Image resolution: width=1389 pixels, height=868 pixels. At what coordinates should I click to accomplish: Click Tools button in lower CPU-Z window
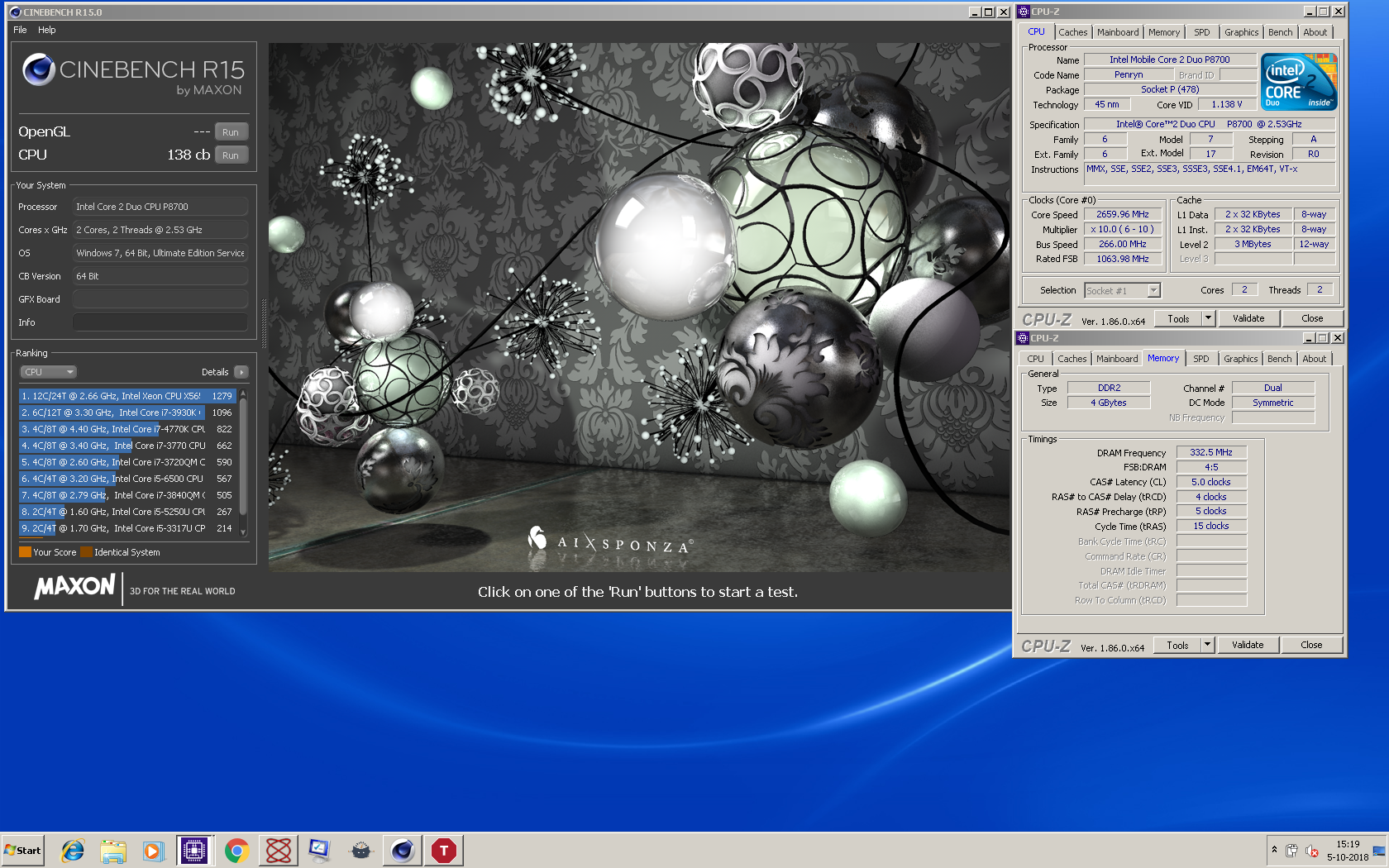(1177, 645)
